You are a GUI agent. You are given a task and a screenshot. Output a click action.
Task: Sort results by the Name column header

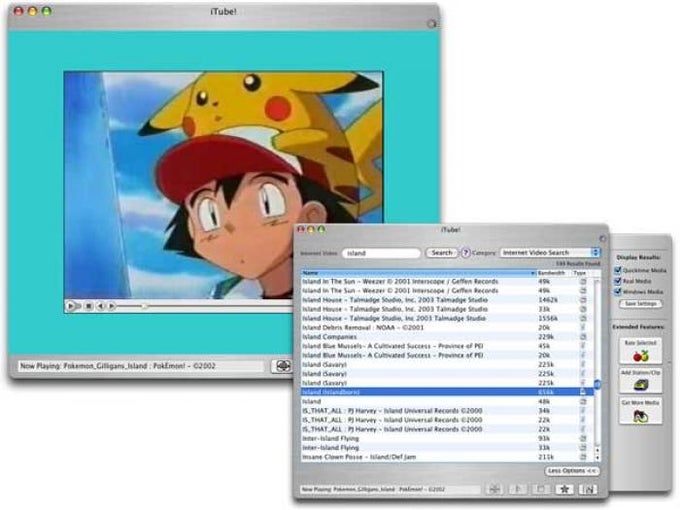pos(418,273)
